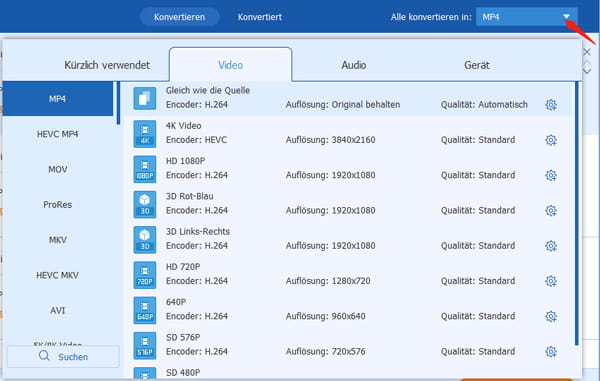Choose the SD 576P preset title
The image size is (600, 381).
click(x=183, y=337)
